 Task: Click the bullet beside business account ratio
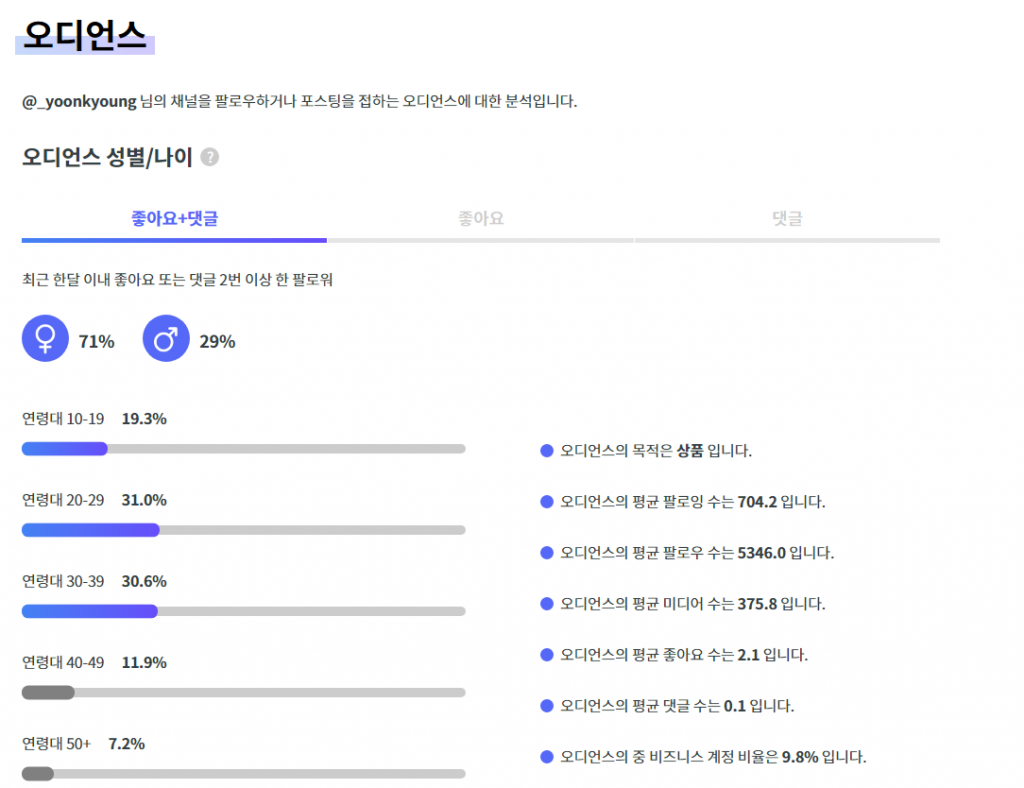(x=546, y=757)
